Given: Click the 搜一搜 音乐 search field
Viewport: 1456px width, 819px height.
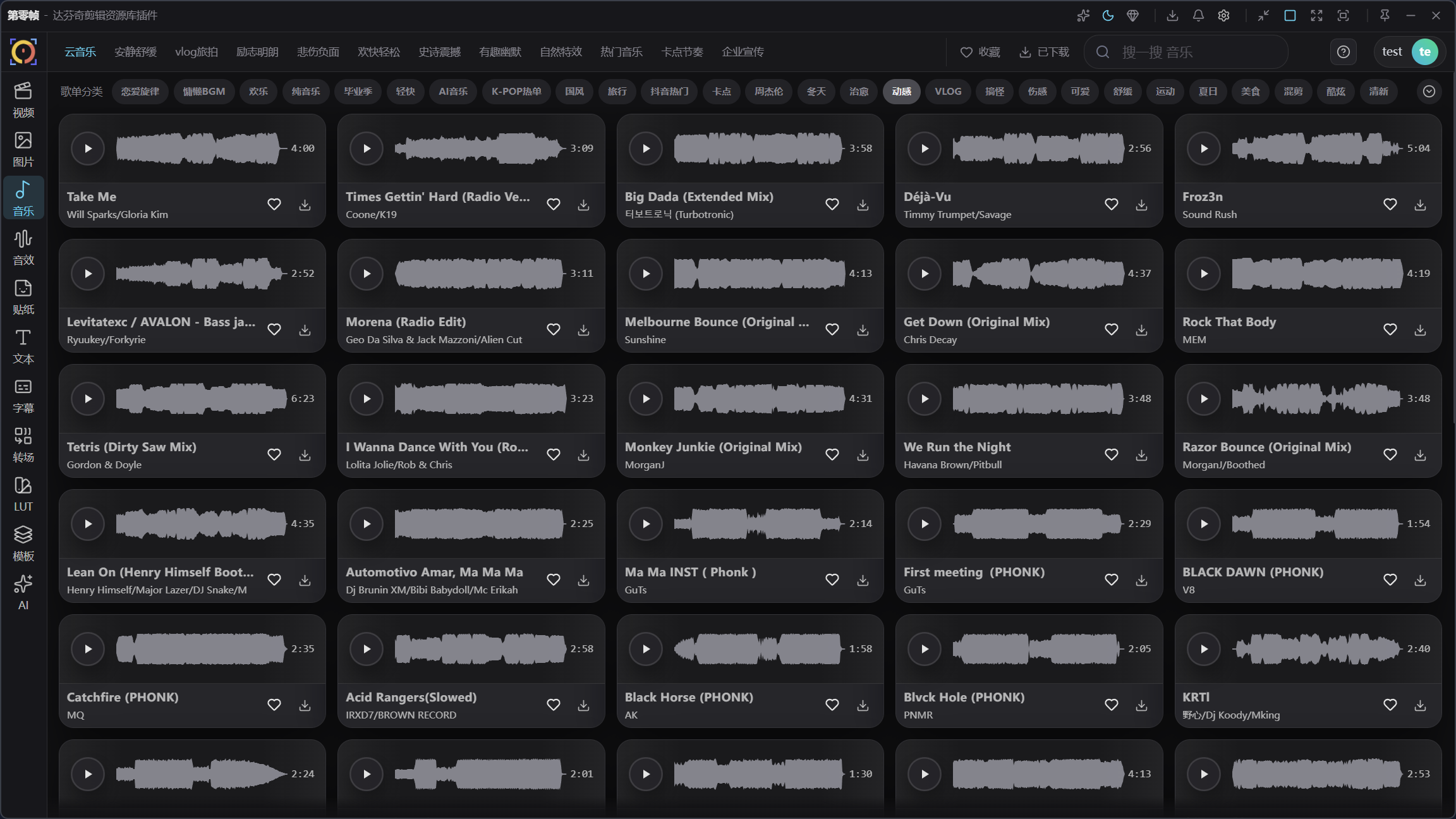Looking at the screenshot, I should click(1186, 52).
